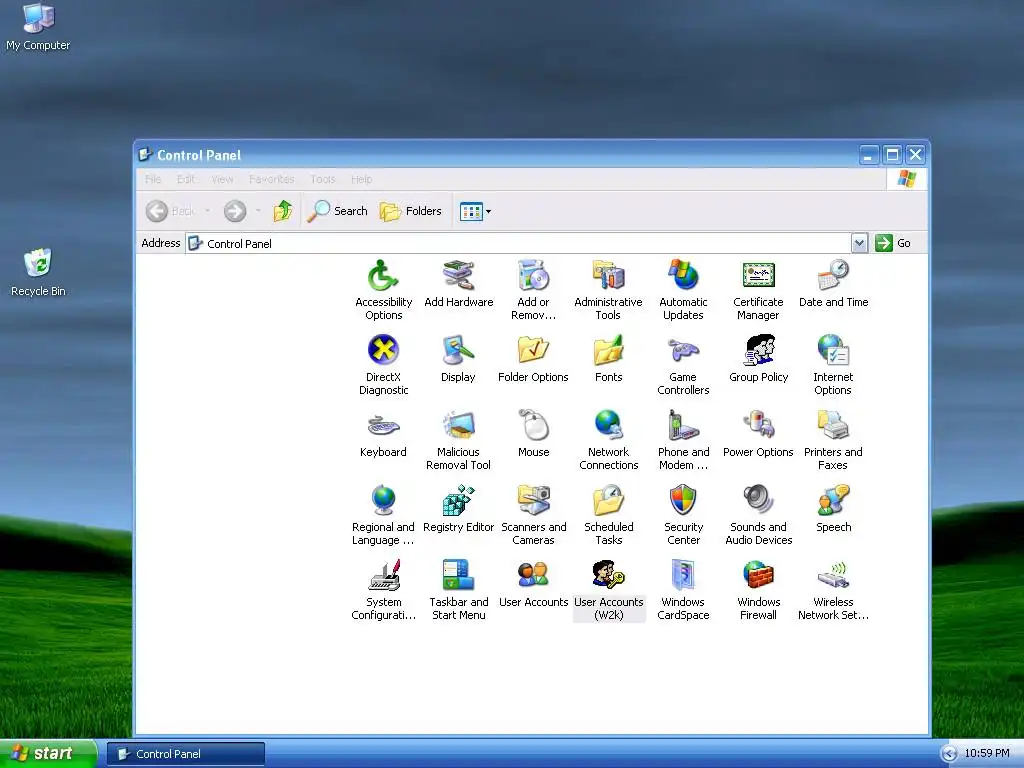Image resolution: width=1024 pixels, height=768 pixels.
Task: Open the File menu
Action: tap(153, 179)
